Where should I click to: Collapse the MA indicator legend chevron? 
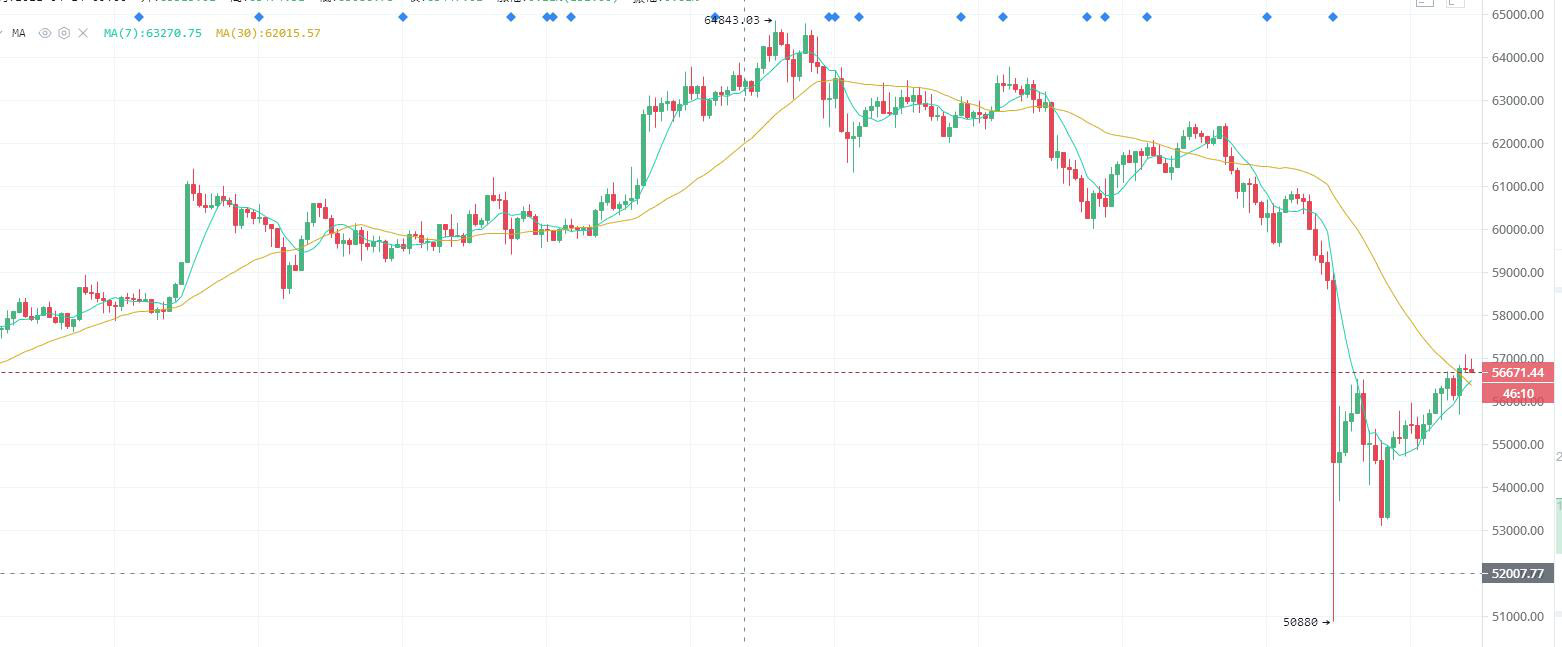point(3,33)
